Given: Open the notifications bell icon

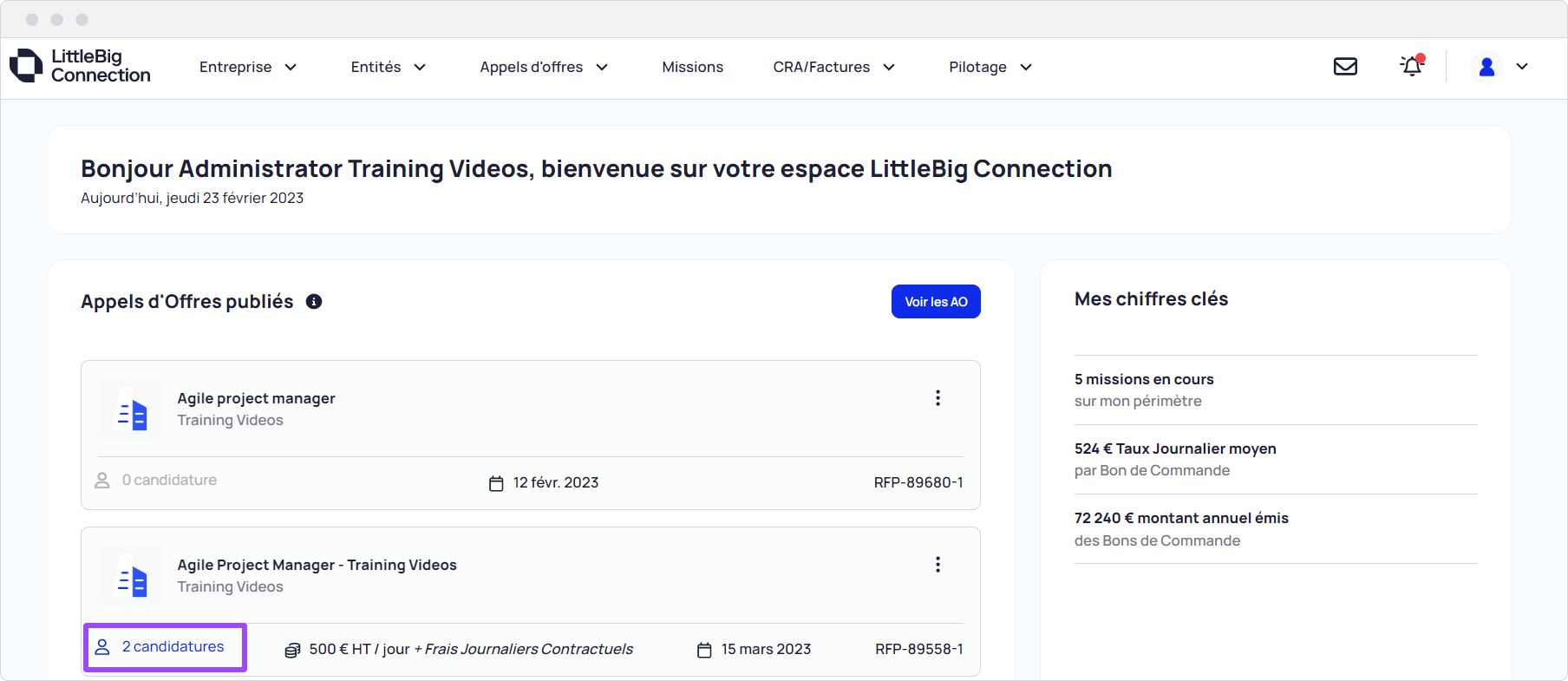Looking at the screenshot, I should click(1412, 65).
